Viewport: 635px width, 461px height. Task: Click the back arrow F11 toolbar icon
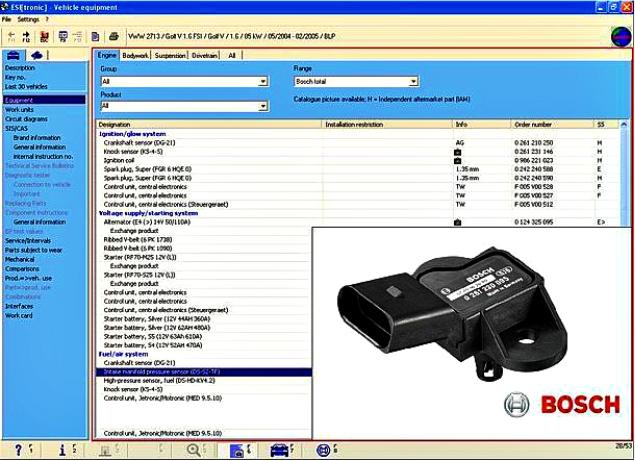[11, 36]
